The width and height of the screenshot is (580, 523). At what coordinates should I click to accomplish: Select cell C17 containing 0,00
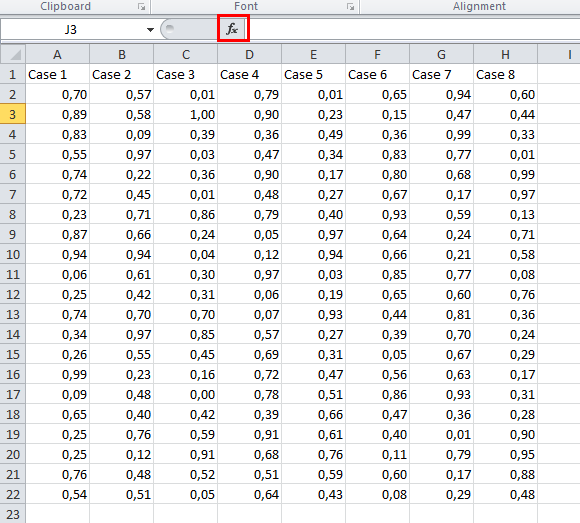(x=186, y=394)
